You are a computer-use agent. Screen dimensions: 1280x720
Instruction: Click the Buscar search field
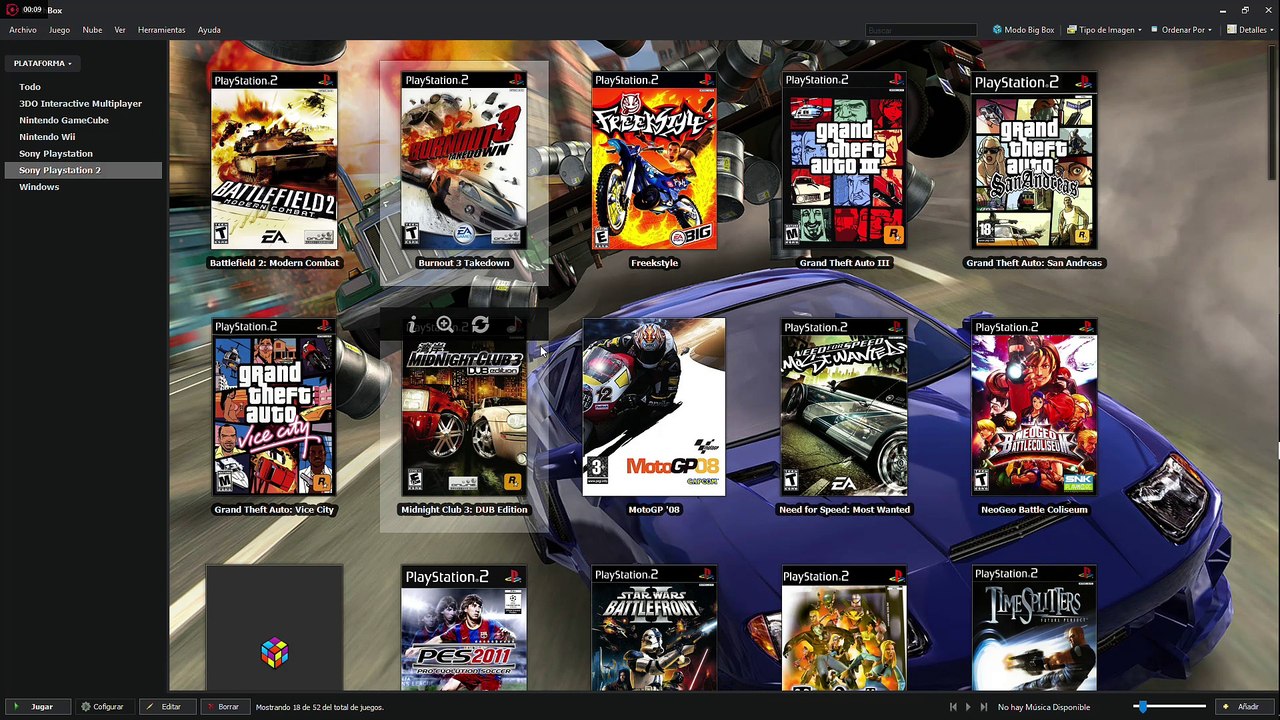921,30
